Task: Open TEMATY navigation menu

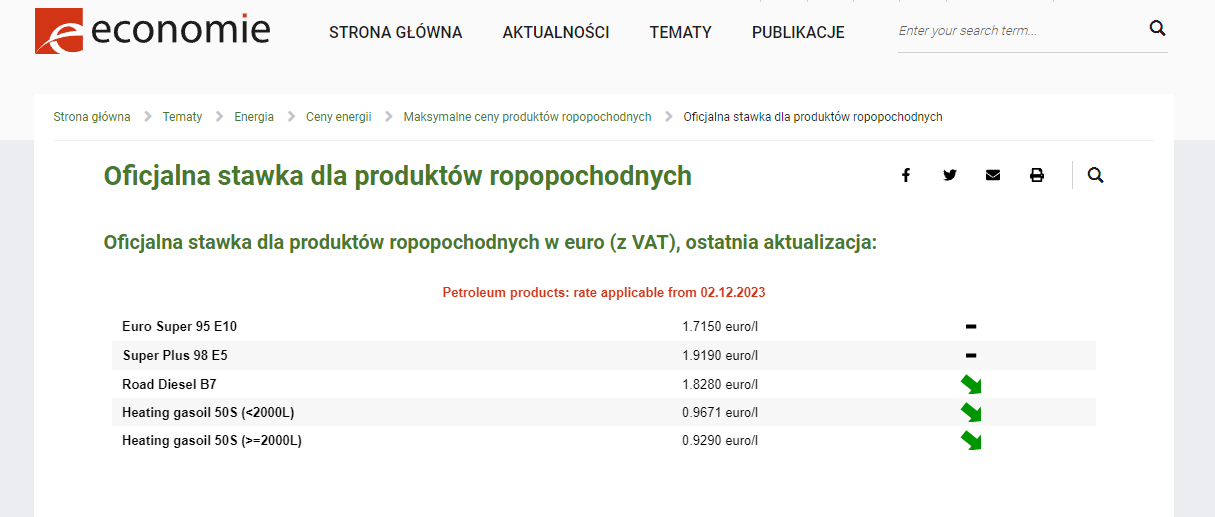Action: 680,32
